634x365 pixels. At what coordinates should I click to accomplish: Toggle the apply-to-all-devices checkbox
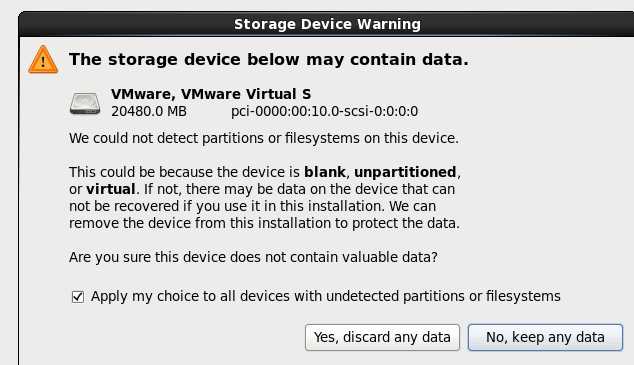click(78, 297)
